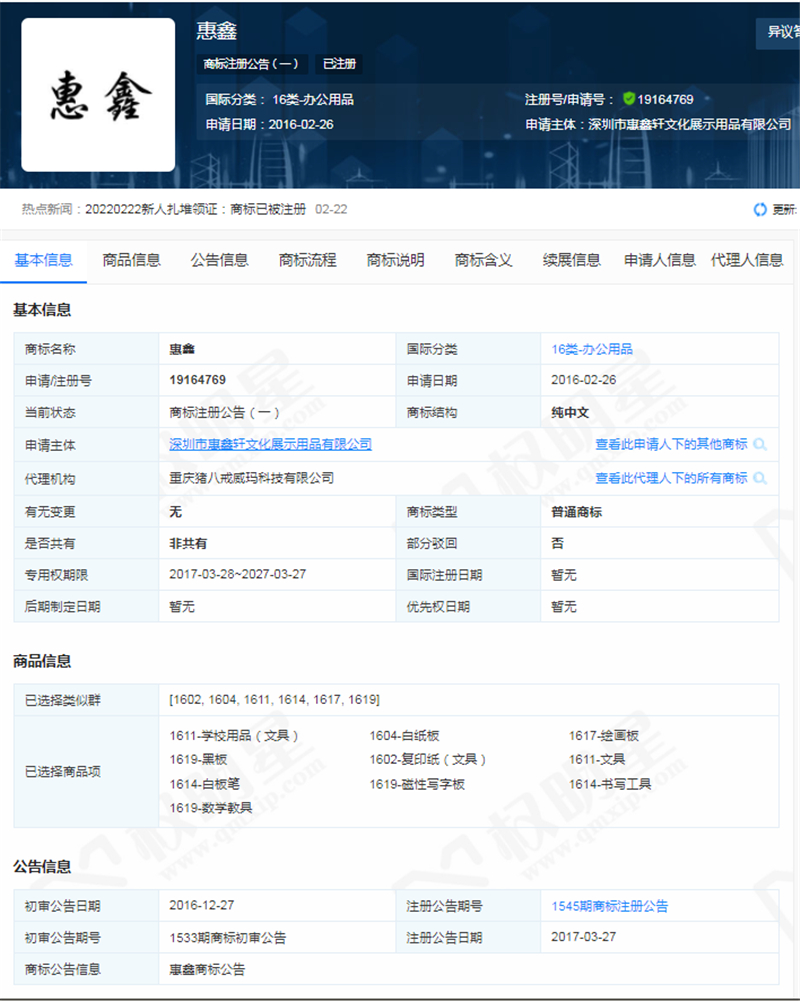Image resolution: width=800 pixels, height=1001 pixels.
Task: Click the header applicant 深圳市惠鑫轩文化展示用品有限公司
Action: 690,124
